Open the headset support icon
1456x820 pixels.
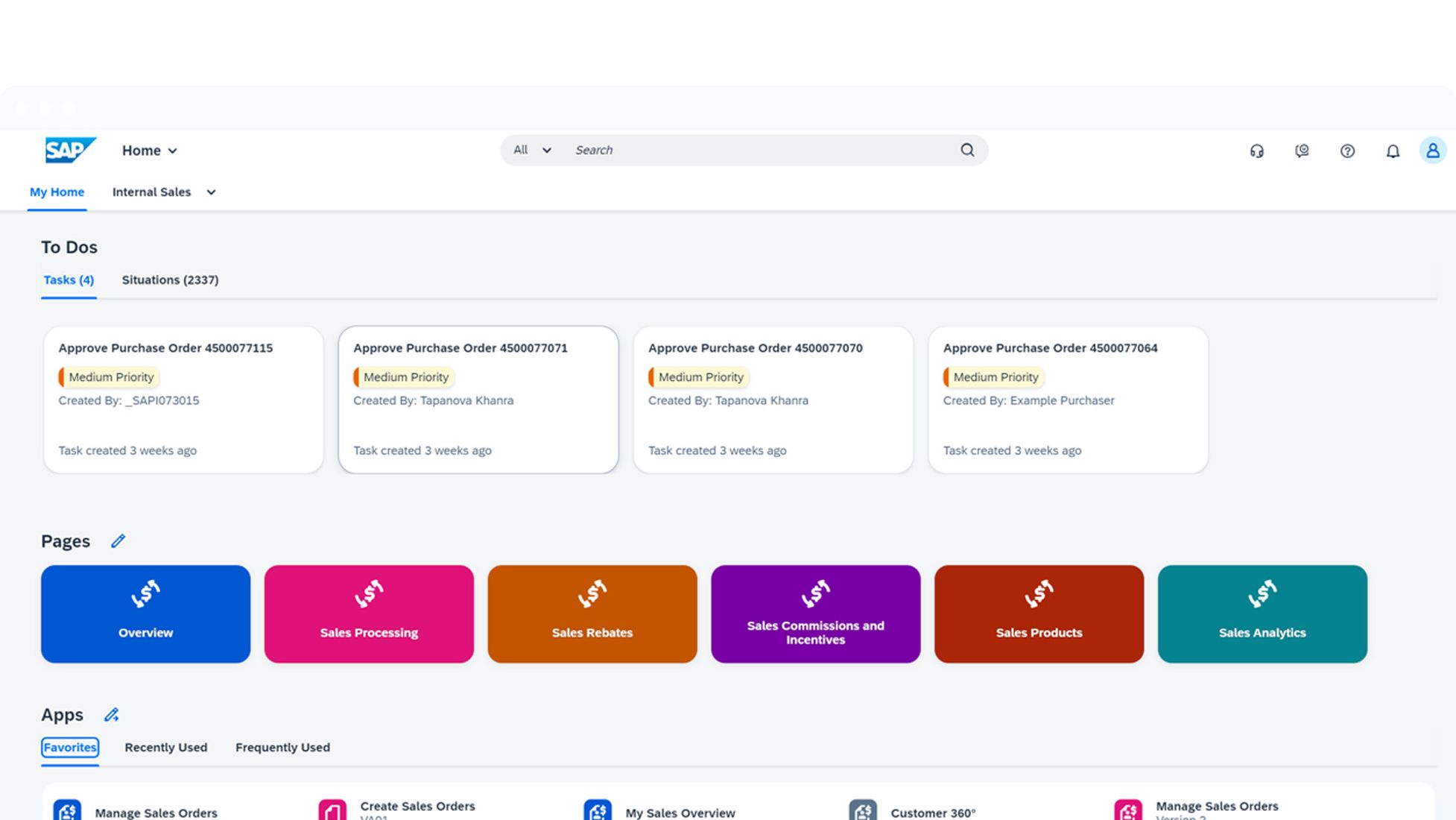click(x=1256, y=151)
